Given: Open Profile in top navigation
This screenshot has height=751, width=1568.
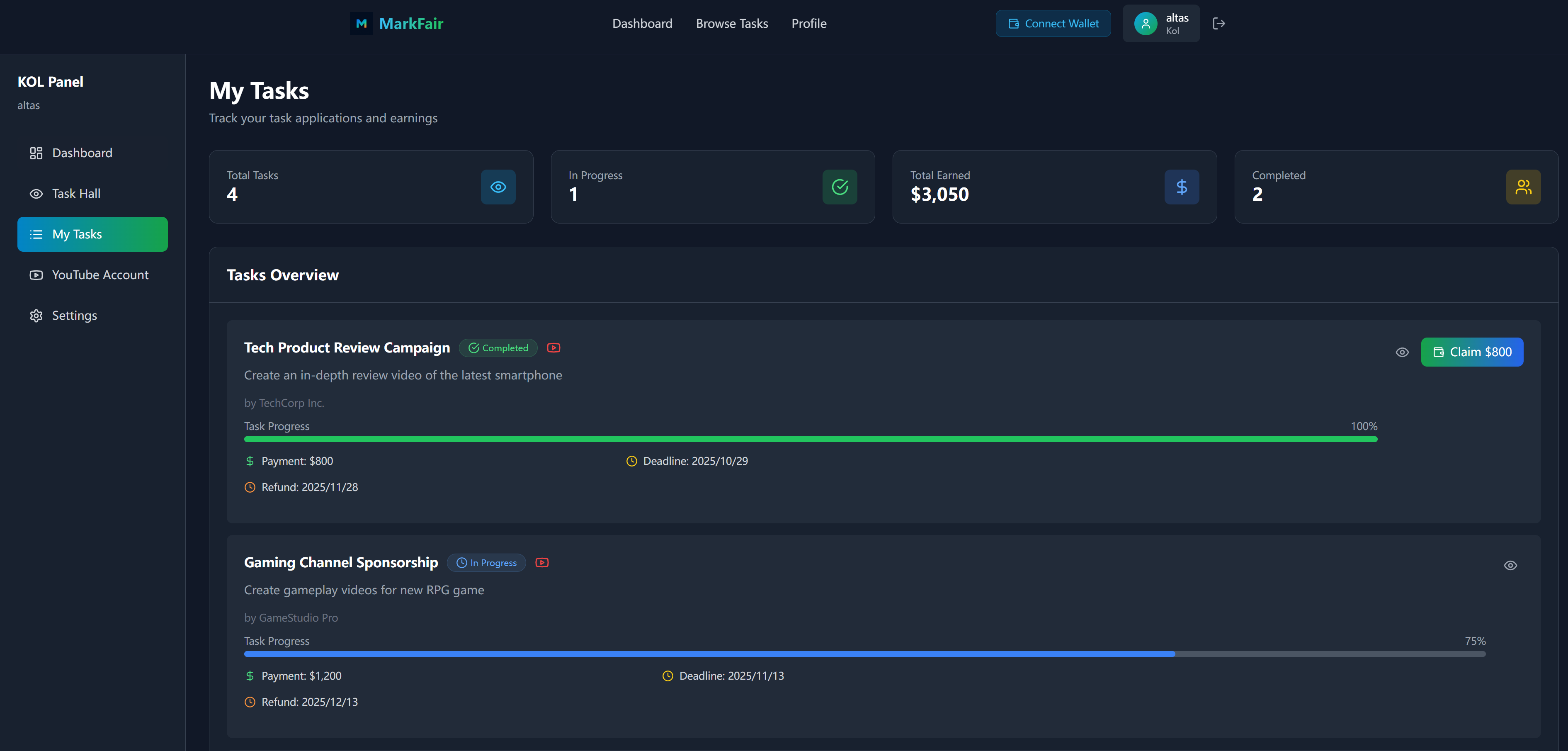Looking at the screenshot, I should (808, 24).
